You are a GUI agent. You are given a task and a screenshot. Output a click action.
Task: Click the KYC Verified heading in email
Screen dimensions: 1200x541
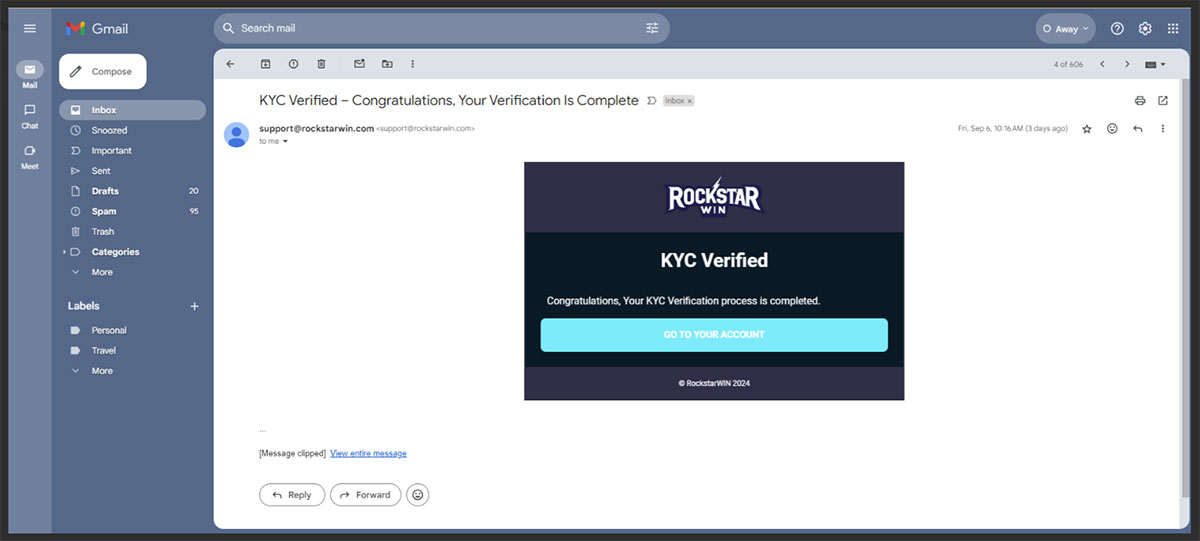(714, 261)
